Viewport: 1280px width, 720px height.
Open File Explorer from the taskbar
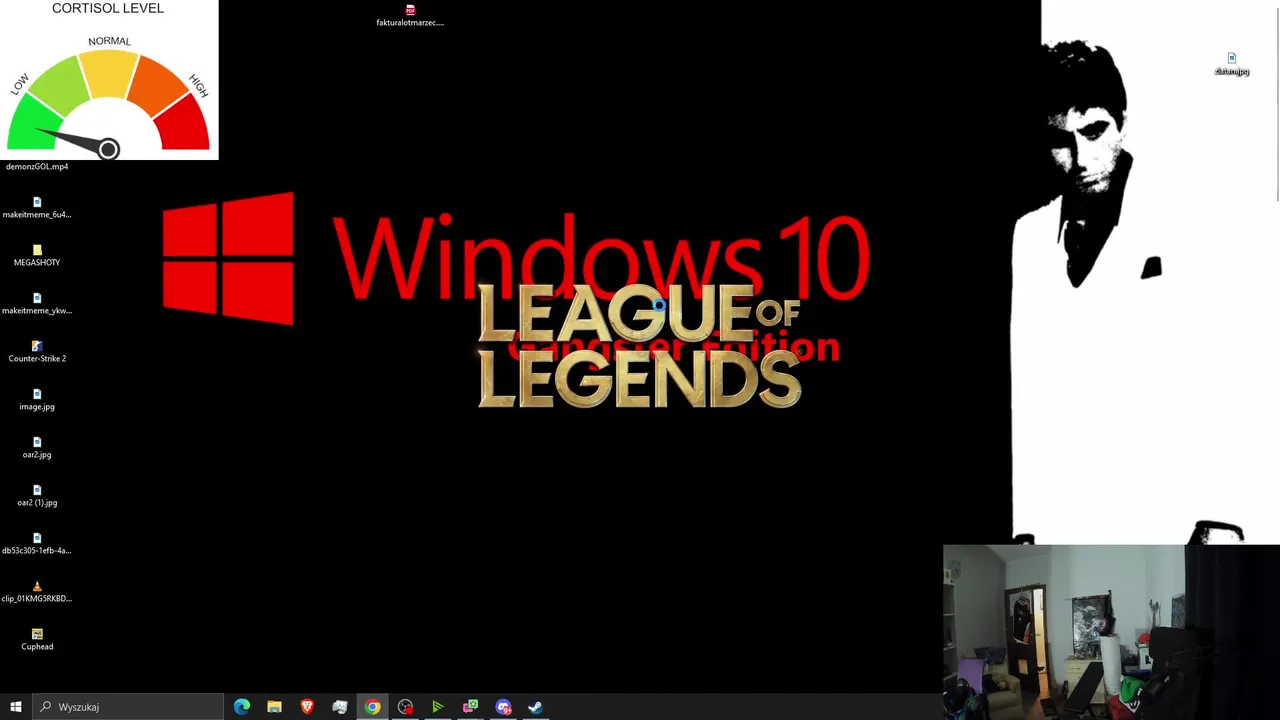point(274,707)
